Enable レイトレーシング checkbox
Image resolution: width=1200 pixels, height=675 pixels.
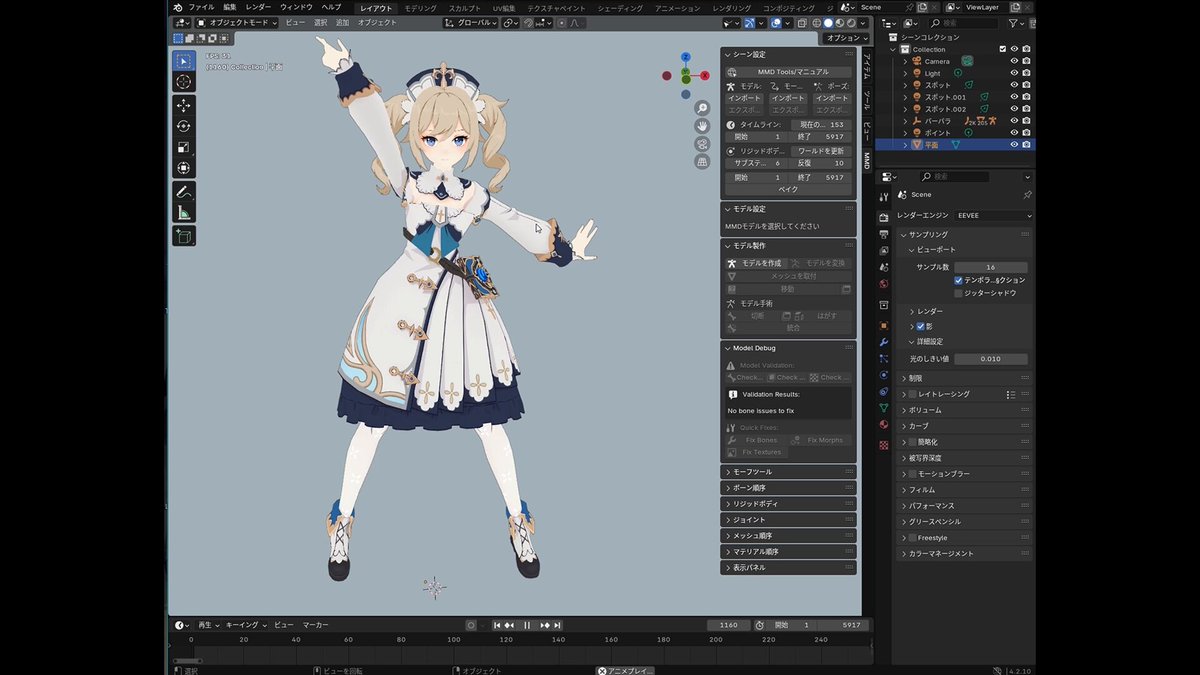[x=912, y=394]
